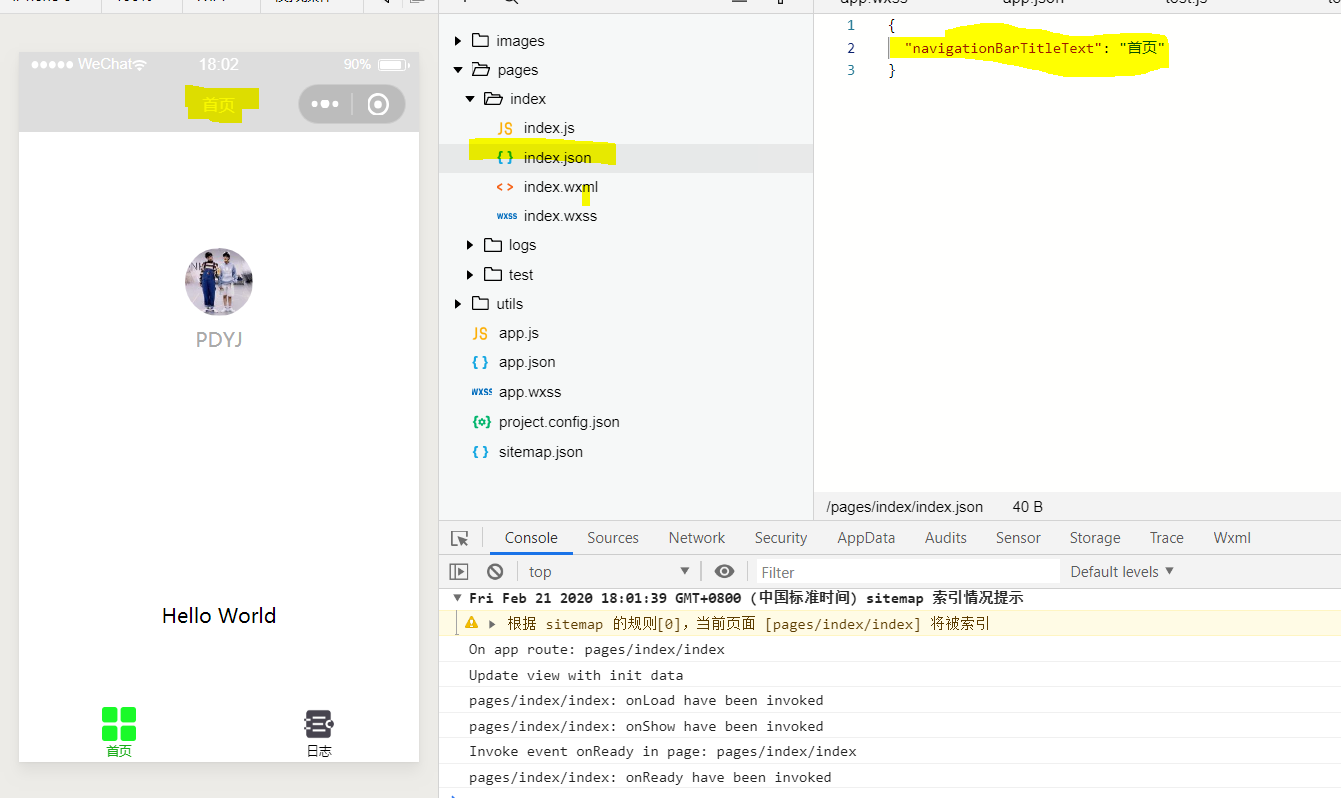The width and height of the screenshot is (1341, 798).
Task: Click the 'Update view with init data' log
Action: pyautogui.click(x=576, y=675)
